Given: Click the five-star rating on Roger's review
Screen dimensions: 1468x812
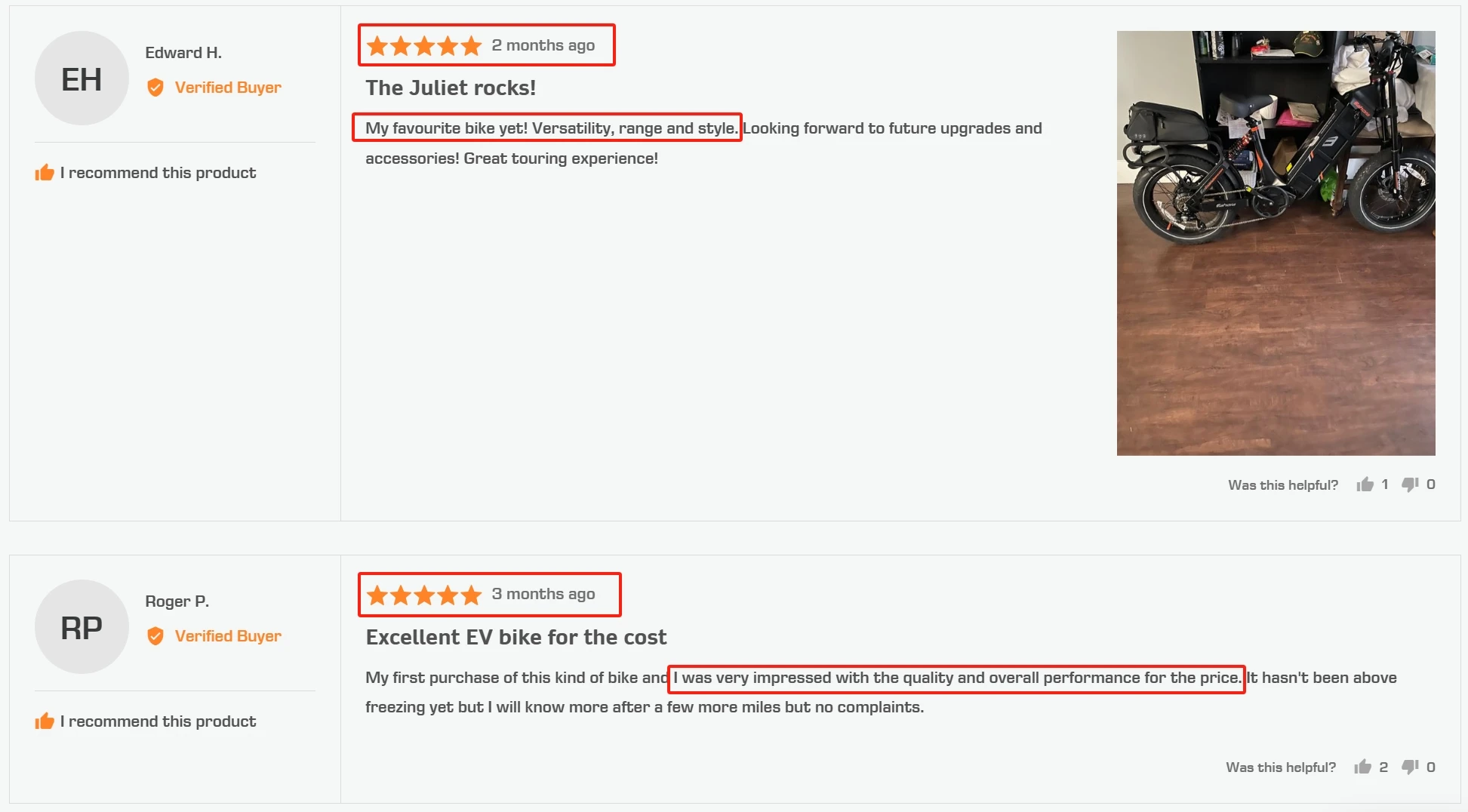Looking at the screenshot, I should pyautogui.click(x=424, y=595).
